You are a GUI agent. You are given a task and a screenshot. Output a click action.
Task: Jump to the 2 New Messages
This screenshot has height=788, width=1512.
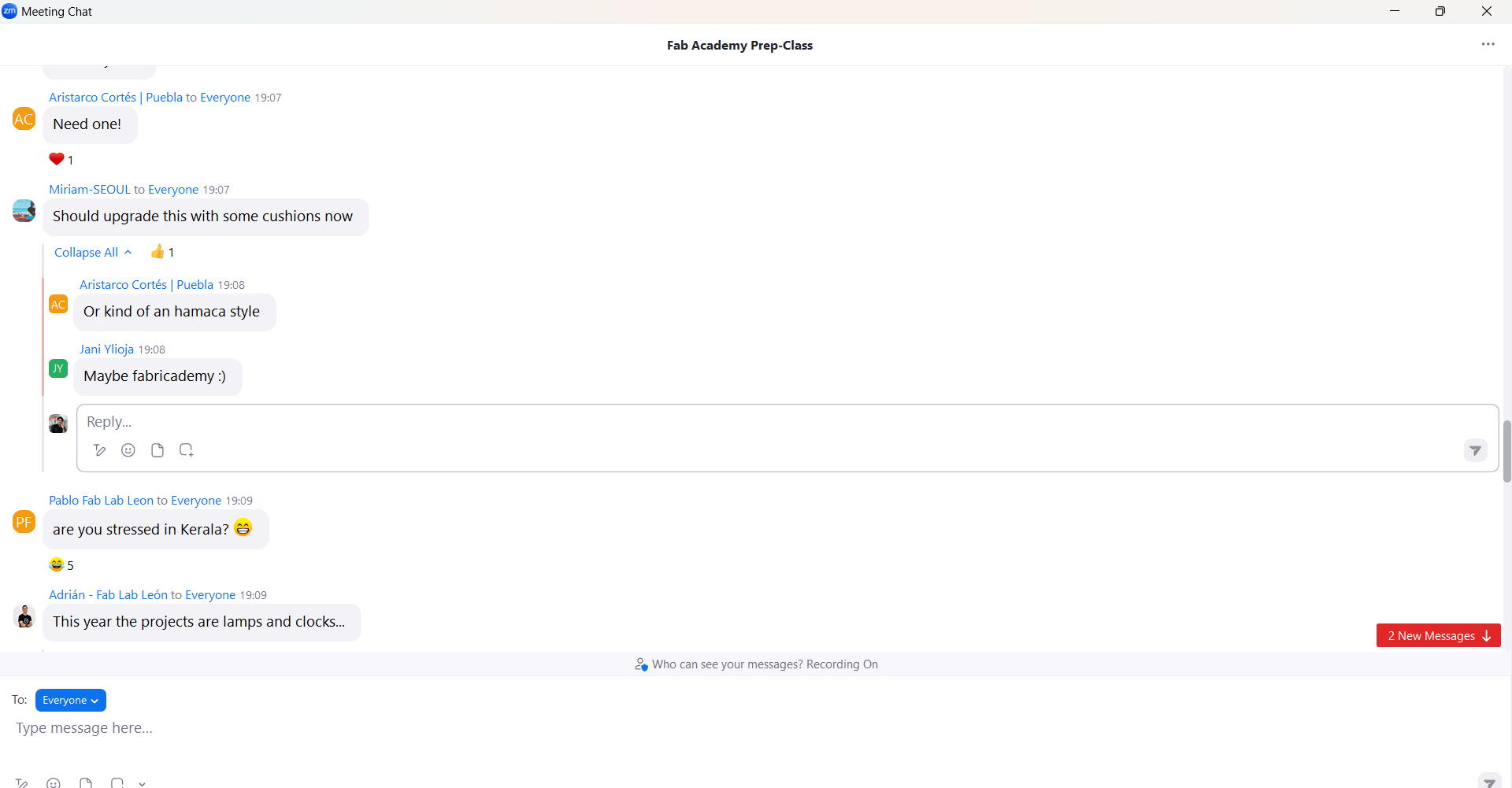point(1438,635)
